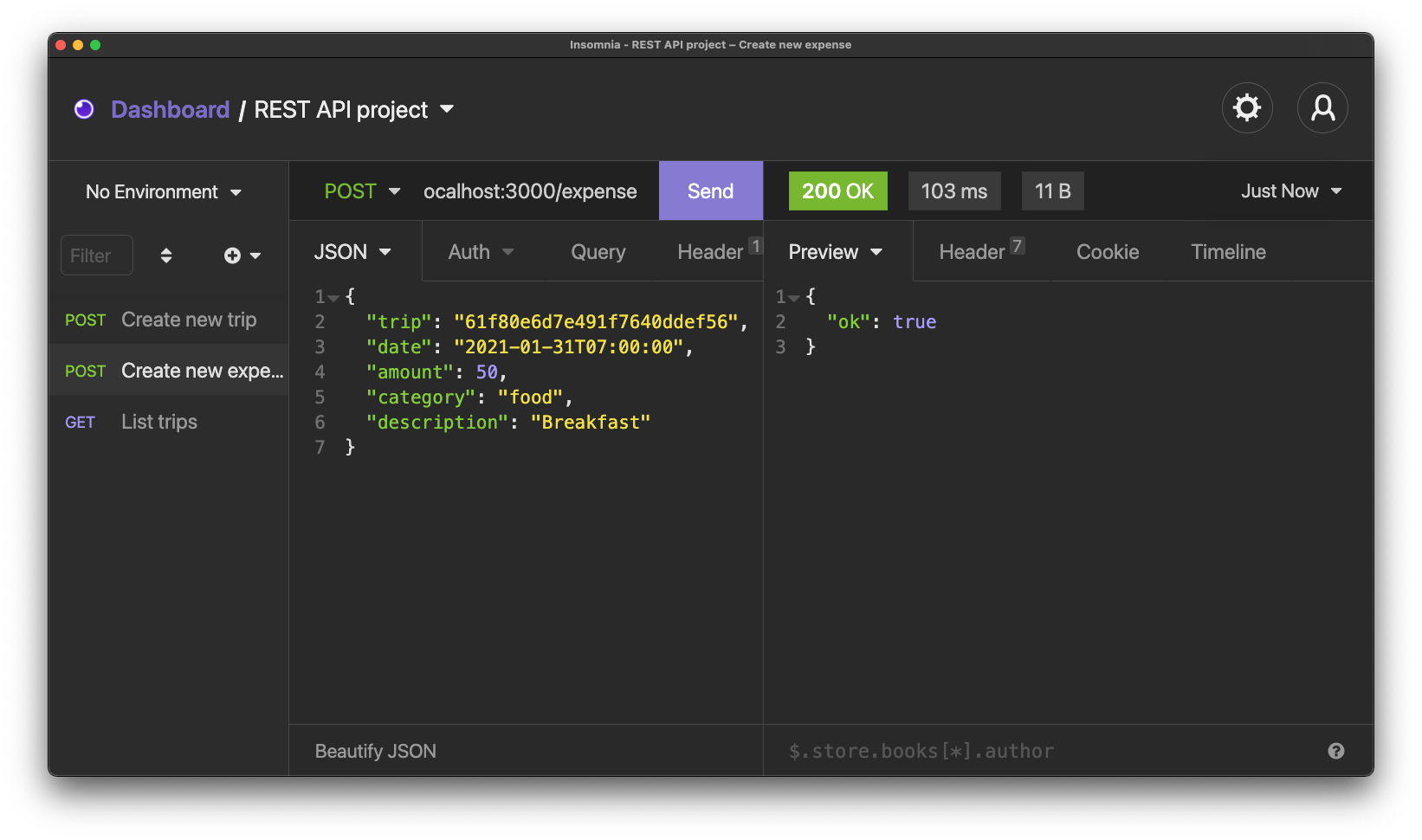Collapse the response JSON fold arrow
Screen dimensions: 1422x840
(794, 298)
